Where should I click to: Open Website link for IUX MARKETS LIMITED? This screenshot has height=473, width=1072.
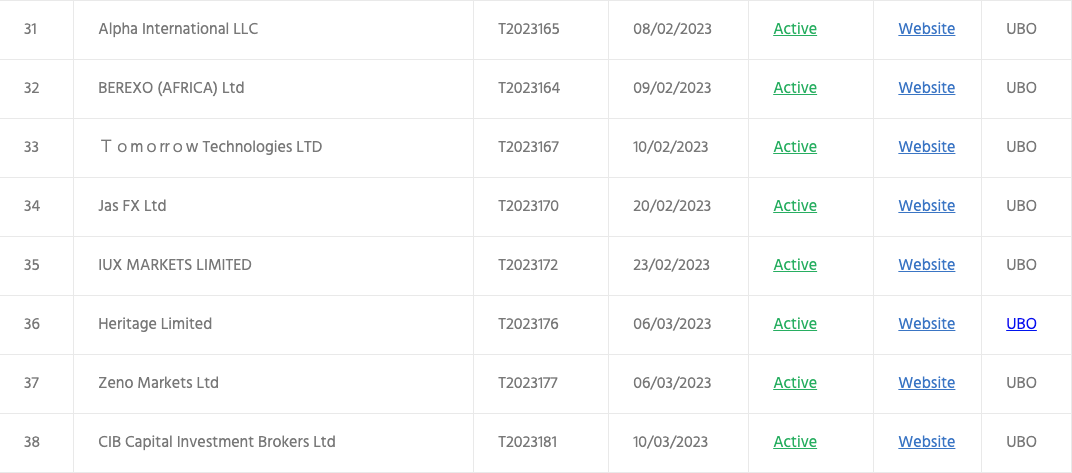[x=926, y=265]
